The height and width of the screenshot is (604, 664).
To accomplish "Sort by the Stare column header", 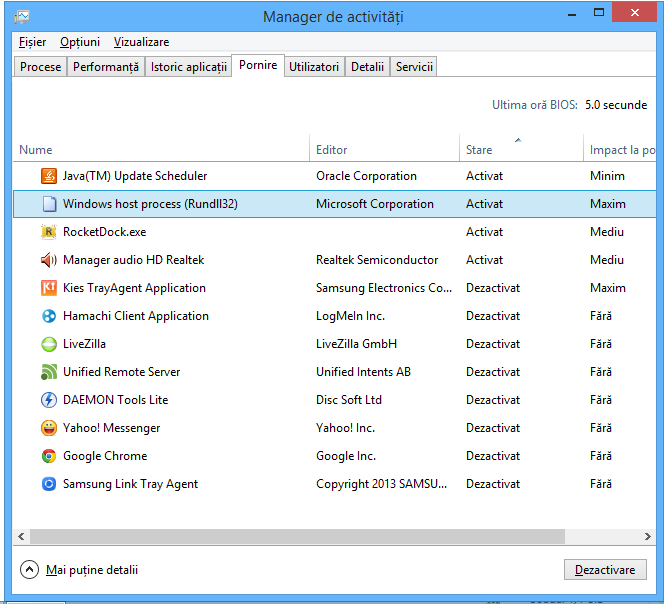I will [x=521, y=150].
